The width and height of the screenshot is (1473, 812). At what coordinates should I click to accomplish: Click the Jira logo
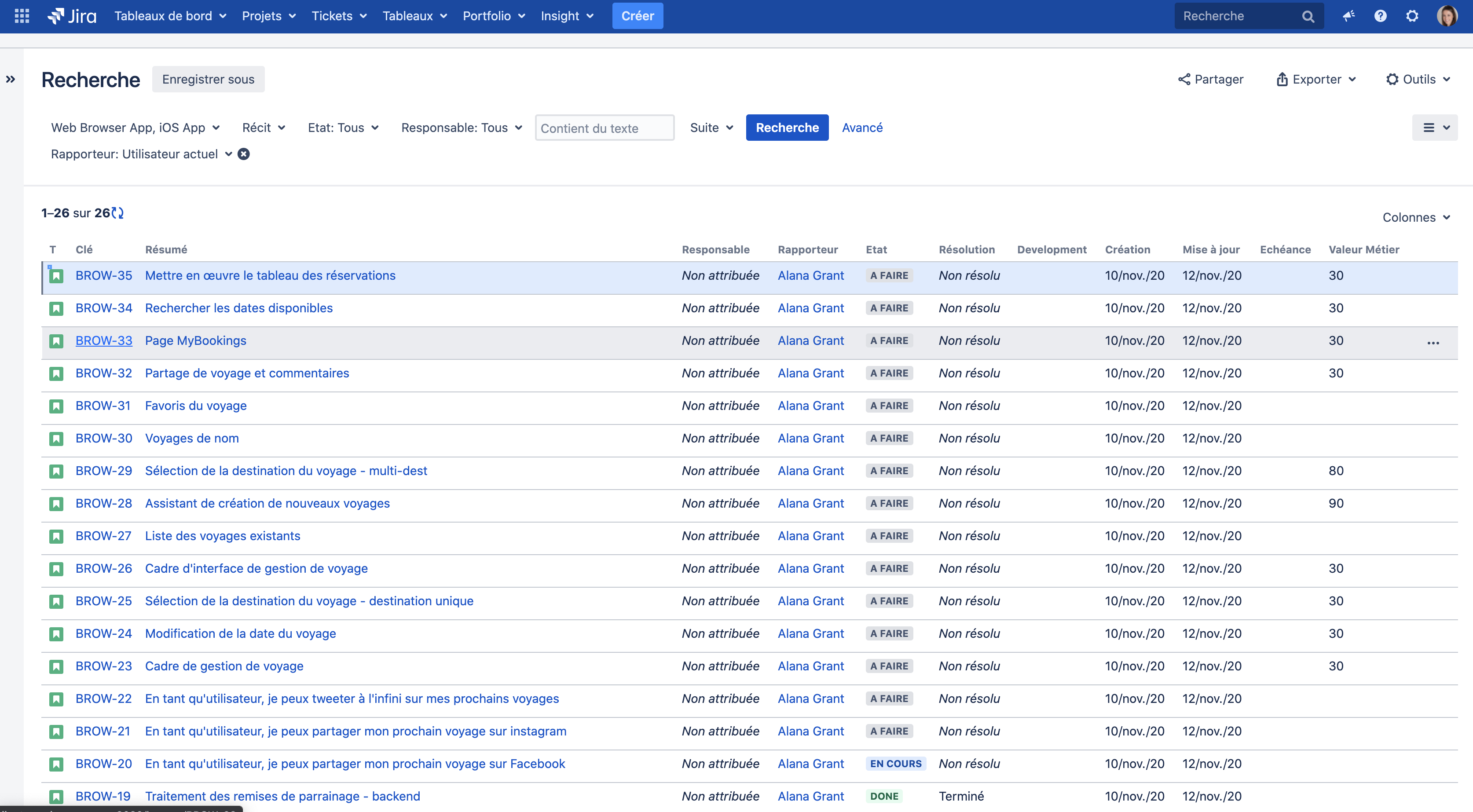72,16
